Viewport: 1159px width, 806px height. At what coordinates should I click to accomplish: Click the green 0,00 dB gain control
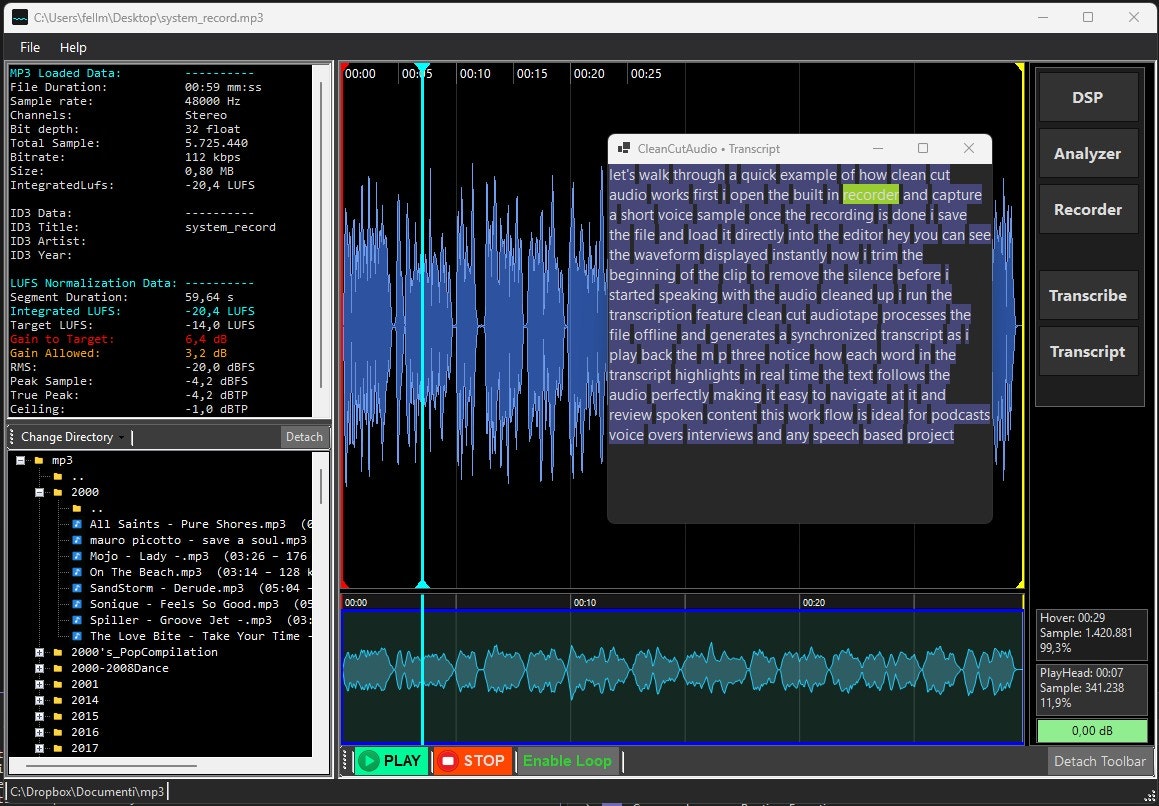pos(1090,730)
